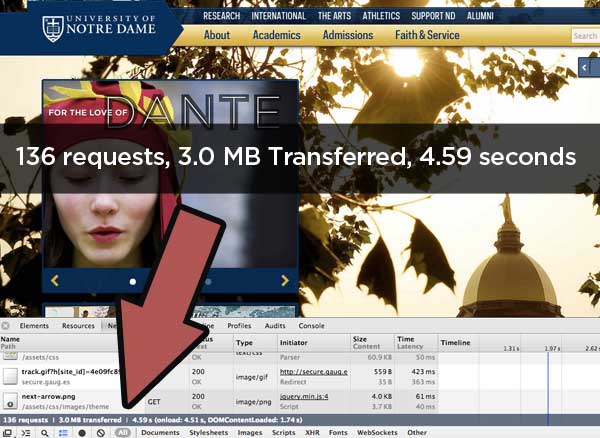Screen dimensions: 600x438
Task: Open the Academics menu item
Action: pyautogui.click(x=277, y=35)
